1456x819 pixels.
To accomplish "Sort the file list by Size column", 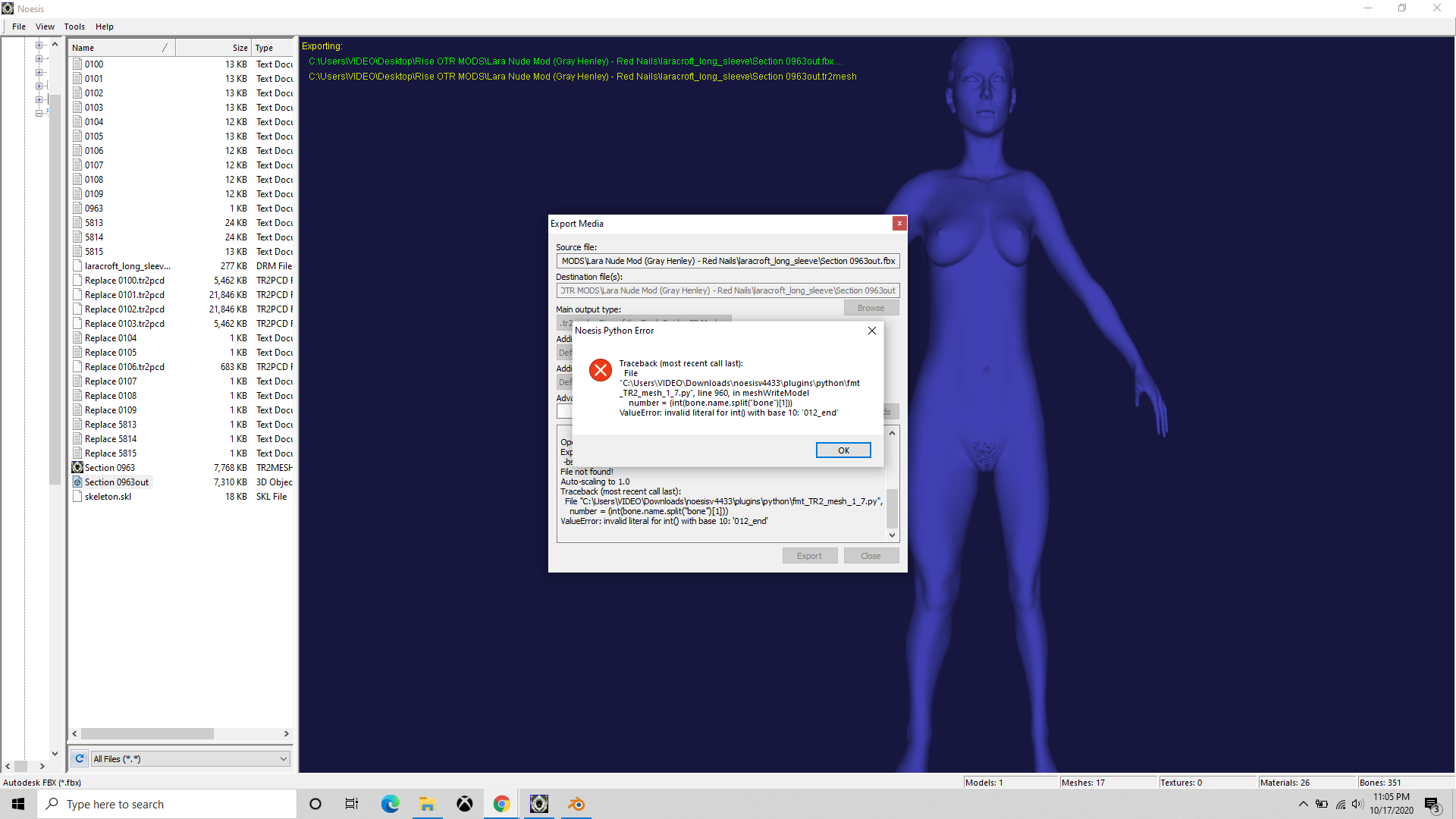I will (x=214, y=48).
